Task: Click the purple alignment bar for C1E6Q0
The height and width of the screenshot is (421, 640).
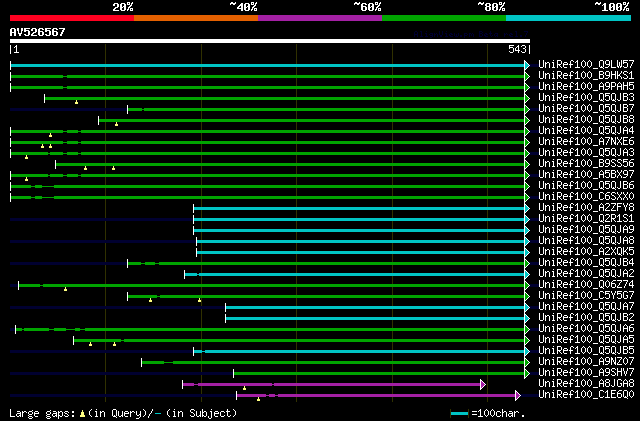Action: click(376, 395)
